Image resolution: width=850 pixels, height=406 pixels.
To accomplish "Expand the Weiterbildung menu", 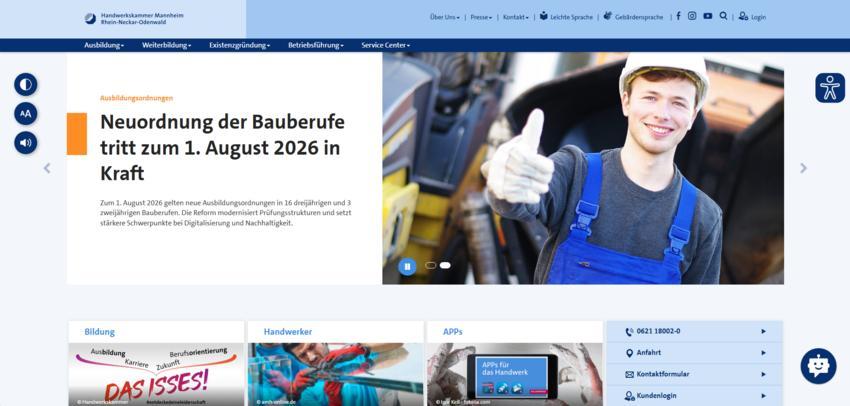I will click(166, 46).
